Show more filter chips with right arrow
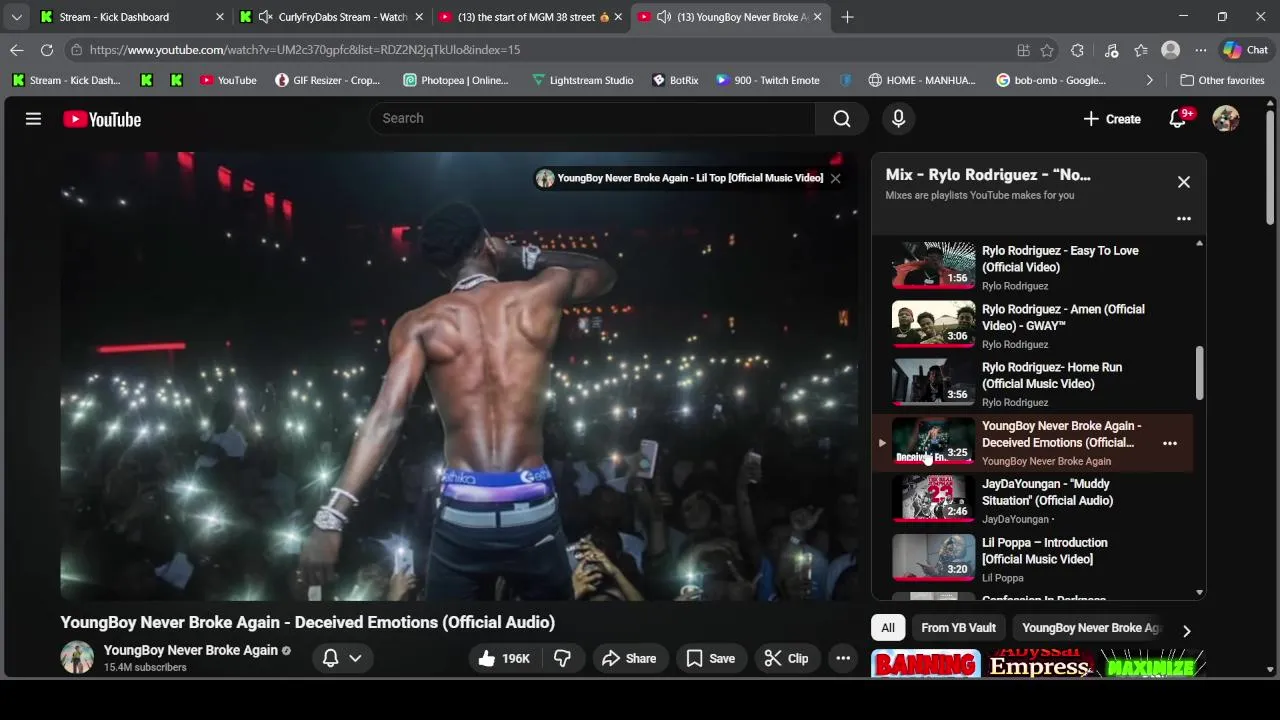This screenshot has width=1280, height=720. pyautogui.click(x=1186, y=631)
